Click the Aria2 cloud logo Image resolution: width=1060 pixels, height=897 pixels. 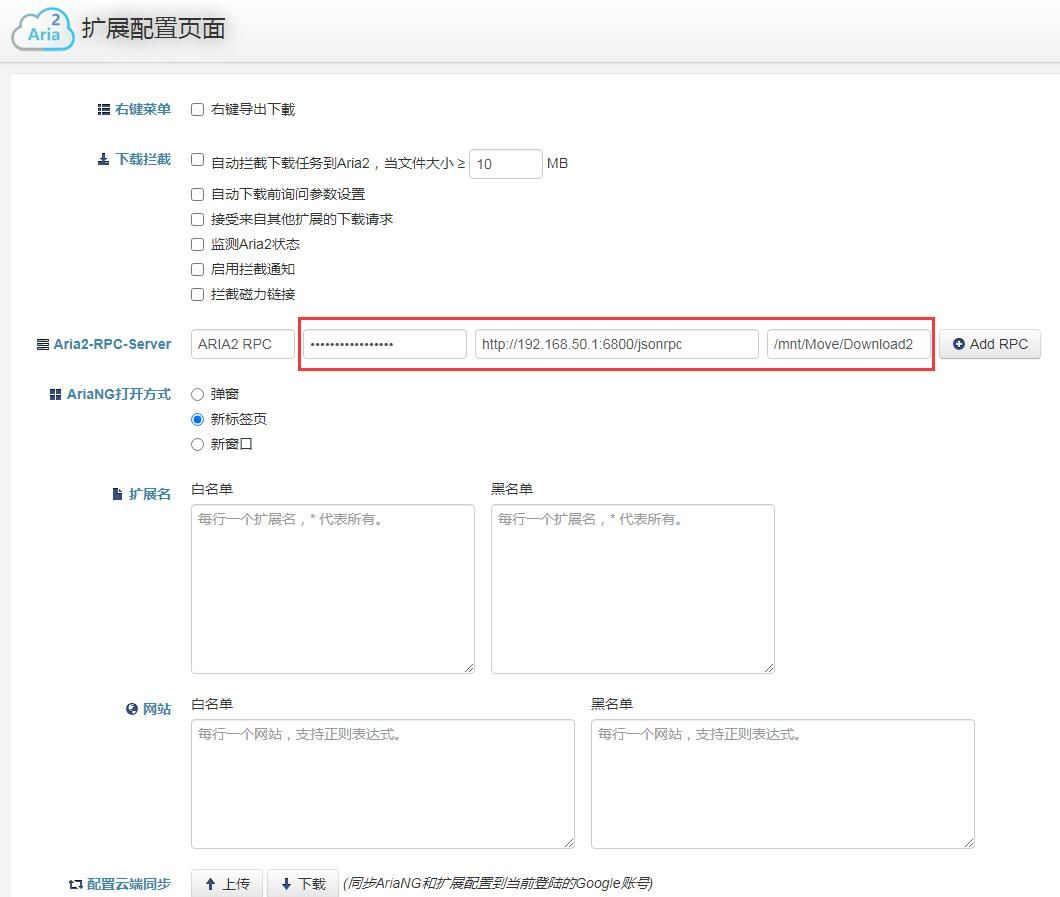click(x=42, y=28)
